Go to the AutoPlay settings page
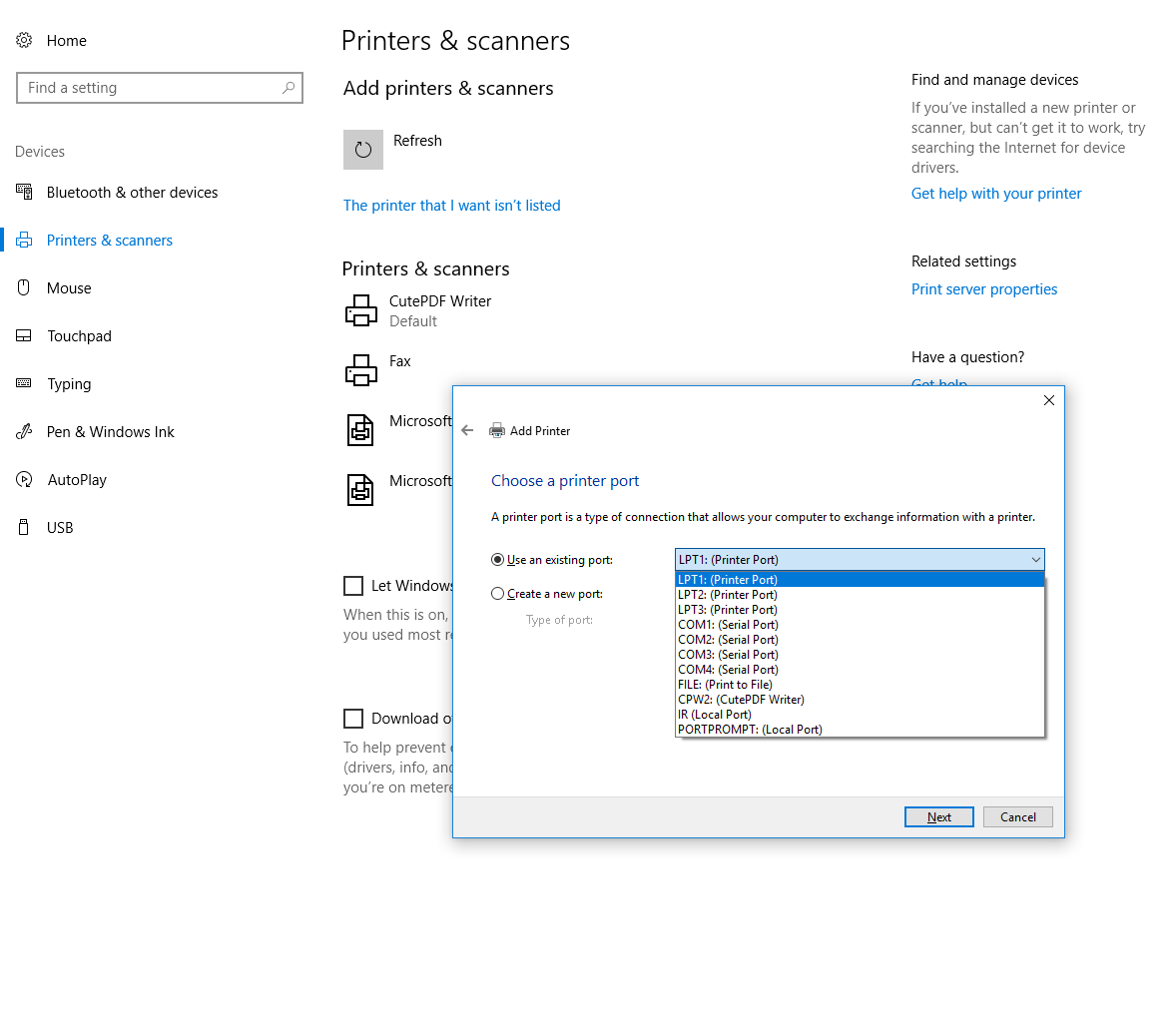This screenshot has height=1036, width=1175. click(x=77, y=479)
